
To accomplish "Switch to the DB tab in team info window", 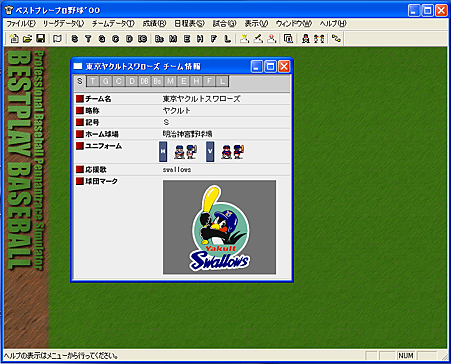I will 144,81.
